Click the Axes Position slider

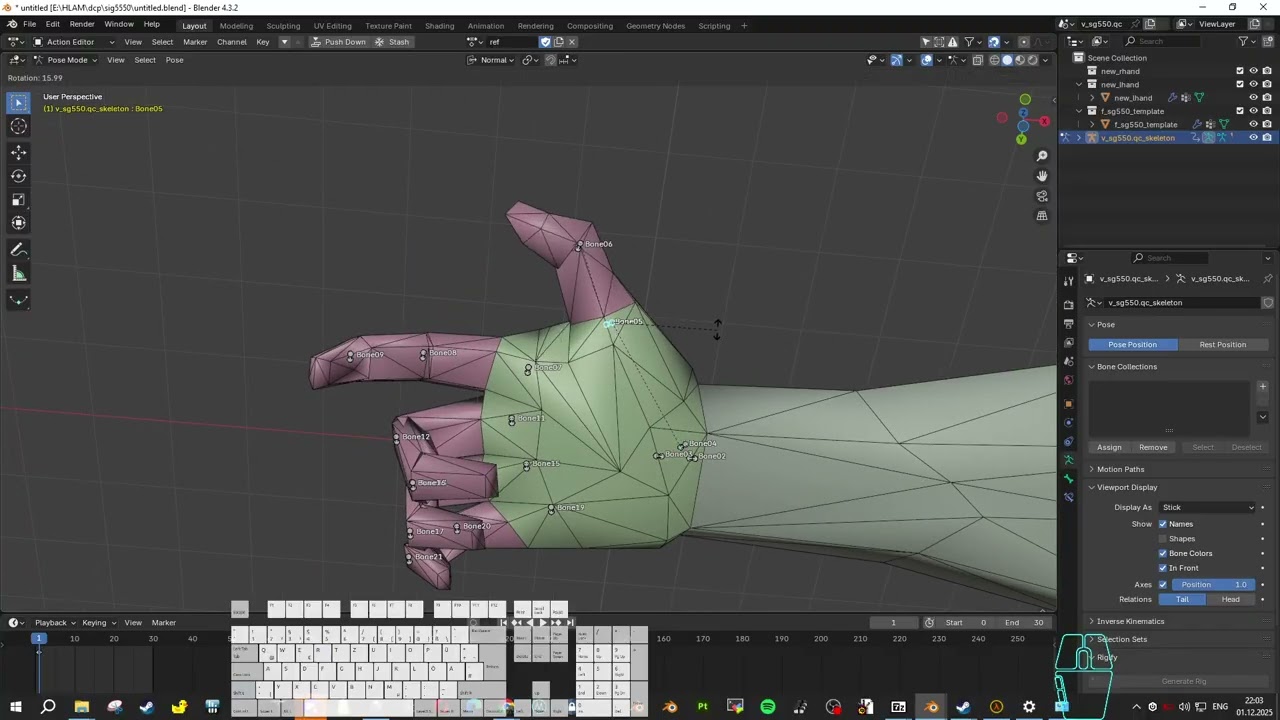click(x=1214, y=585)
